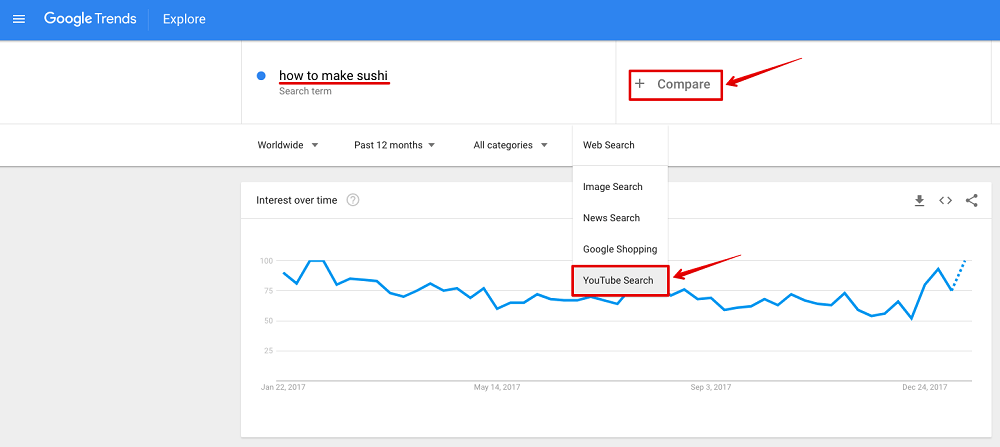Image resolution: width=1000 pixels, height=447 pixels.
Task: Choose News Search from the list
Action: pyautogui.click(x=611, y=218)
